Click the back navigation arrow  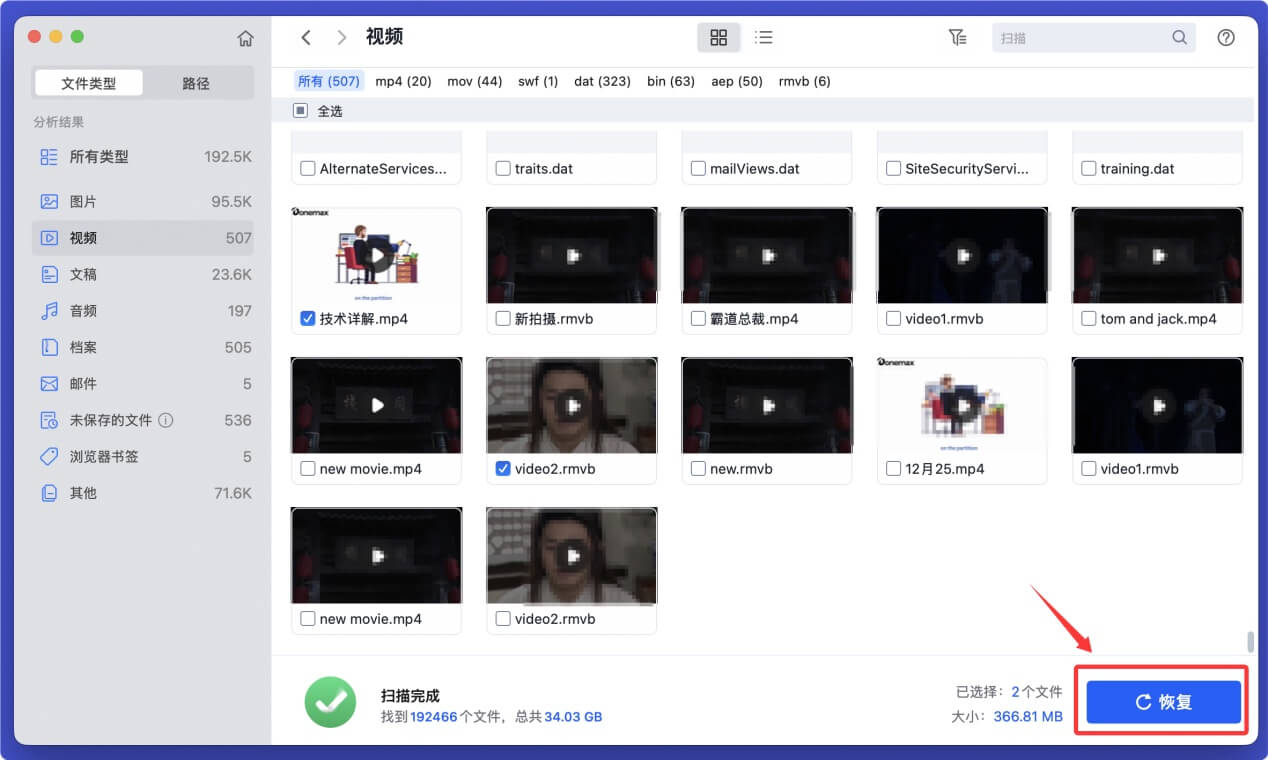(306, 37)
